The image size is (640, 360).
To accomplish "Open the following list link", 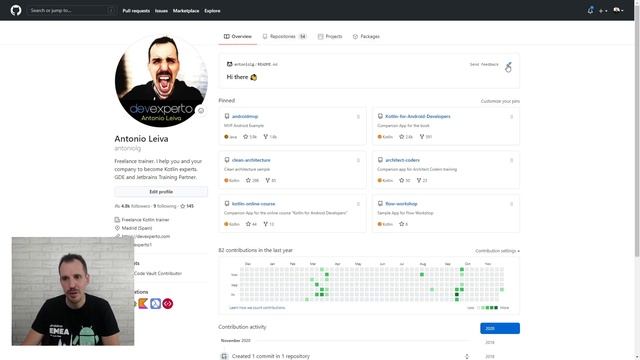I will click(165, 206).
